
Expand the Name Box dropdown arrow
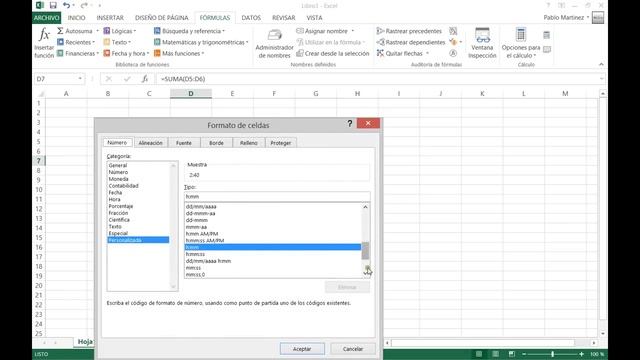80,79
